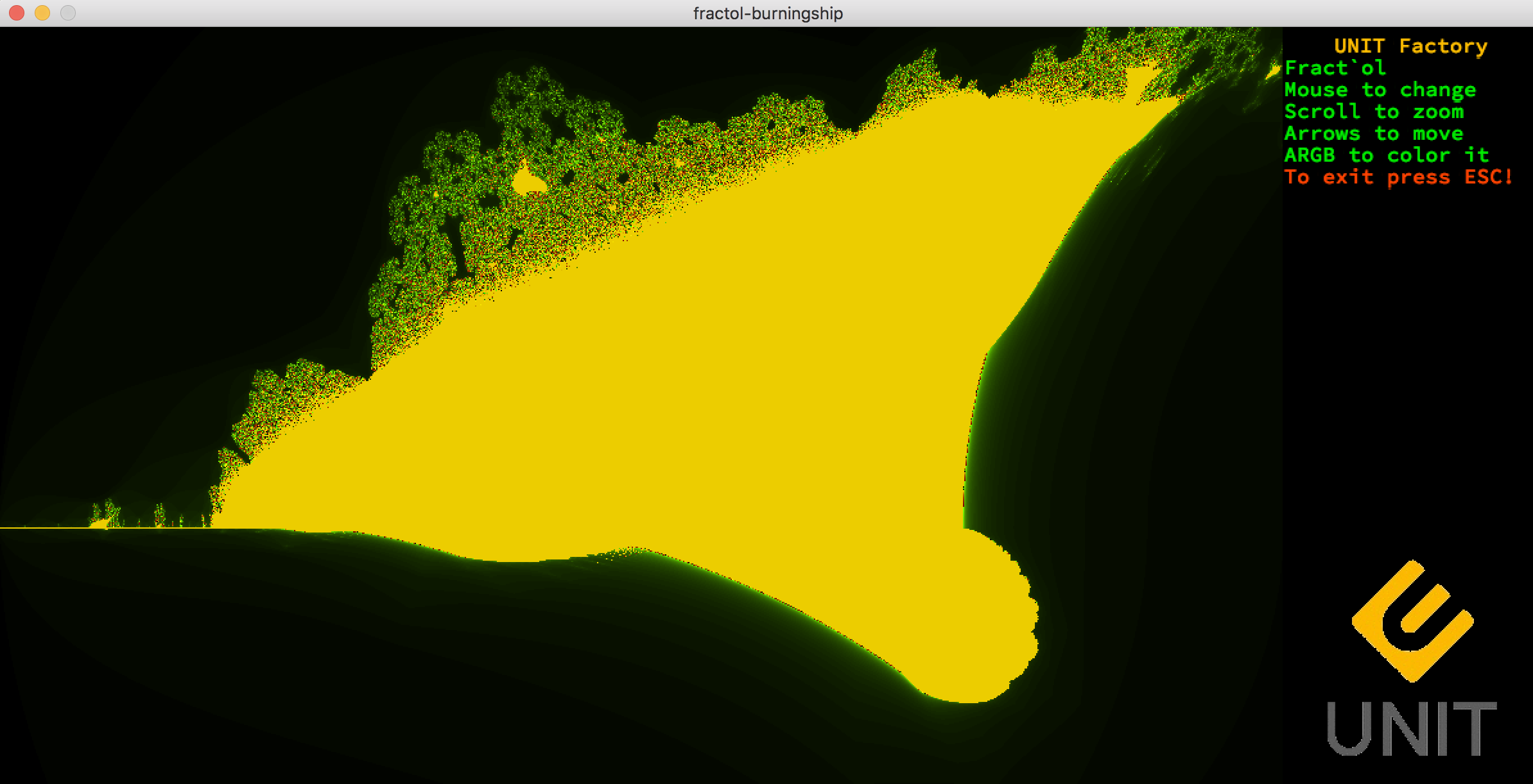Click the 'ARGB to color it' line
Viewport: 1533px width, 784px height.
coord(1386,155)
